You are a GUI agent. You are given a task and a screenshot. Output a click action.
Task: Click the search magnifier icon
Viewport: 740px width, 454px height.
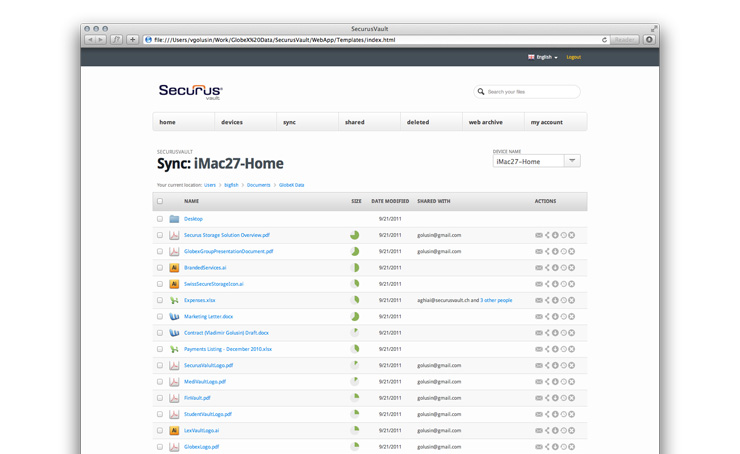pyautogui.click(x=480, y=92)
